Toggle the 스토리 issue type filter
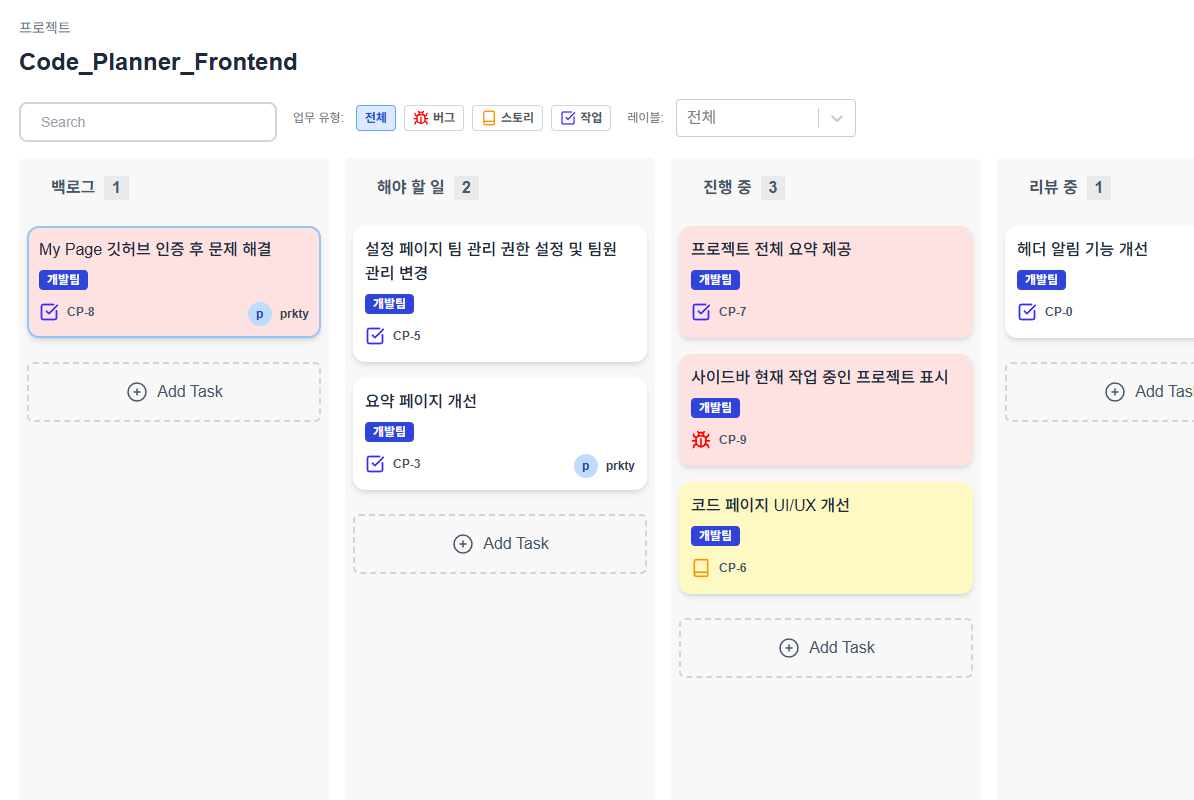The height and width of the screenshot is (800, 1194). click(507, 118)
